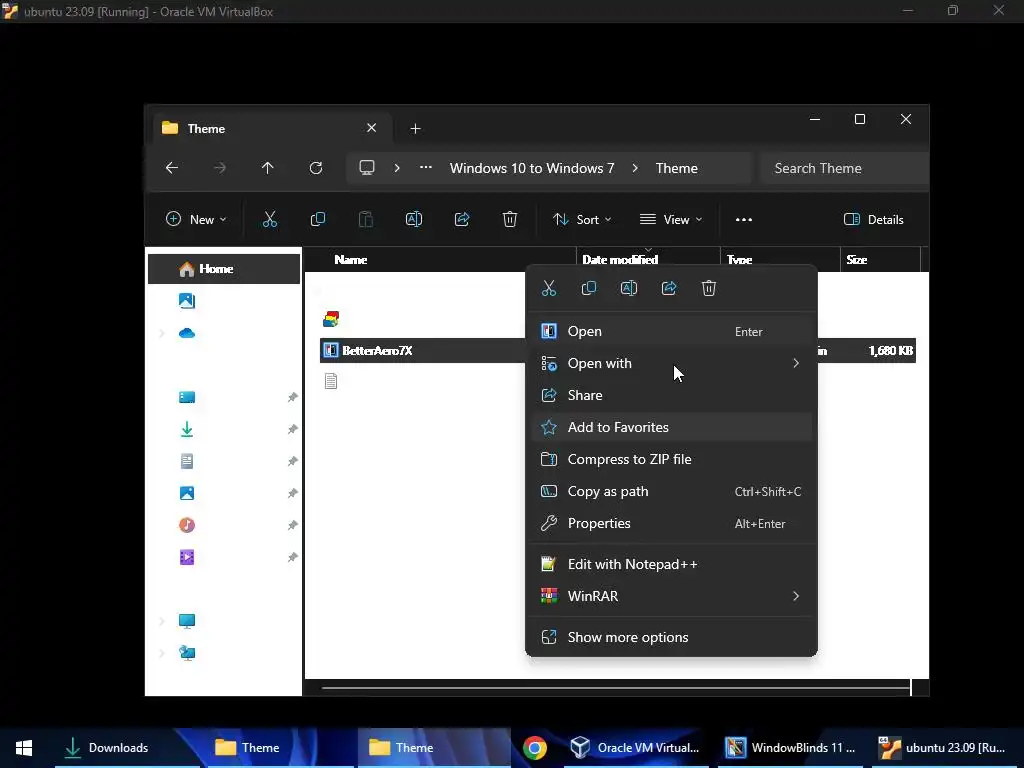Close the Theme tab

point(372,128)
